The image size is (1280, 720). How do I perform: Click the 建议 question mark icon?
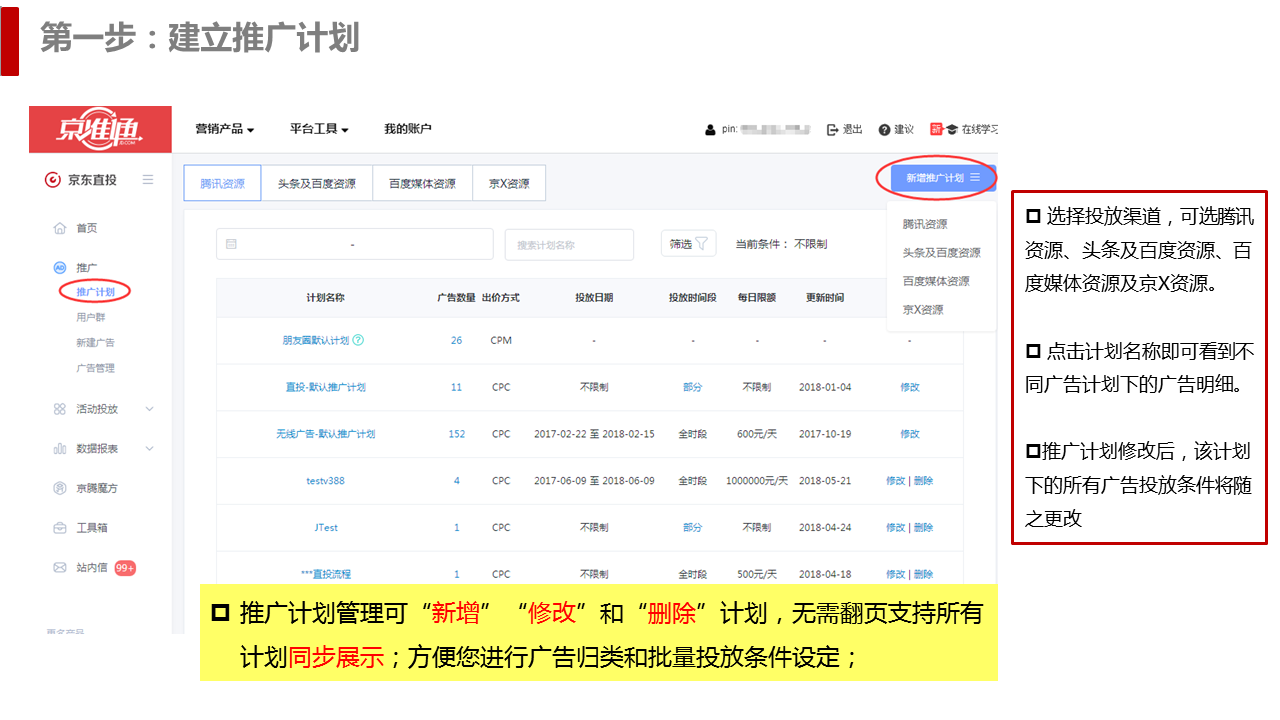point(884,130)
